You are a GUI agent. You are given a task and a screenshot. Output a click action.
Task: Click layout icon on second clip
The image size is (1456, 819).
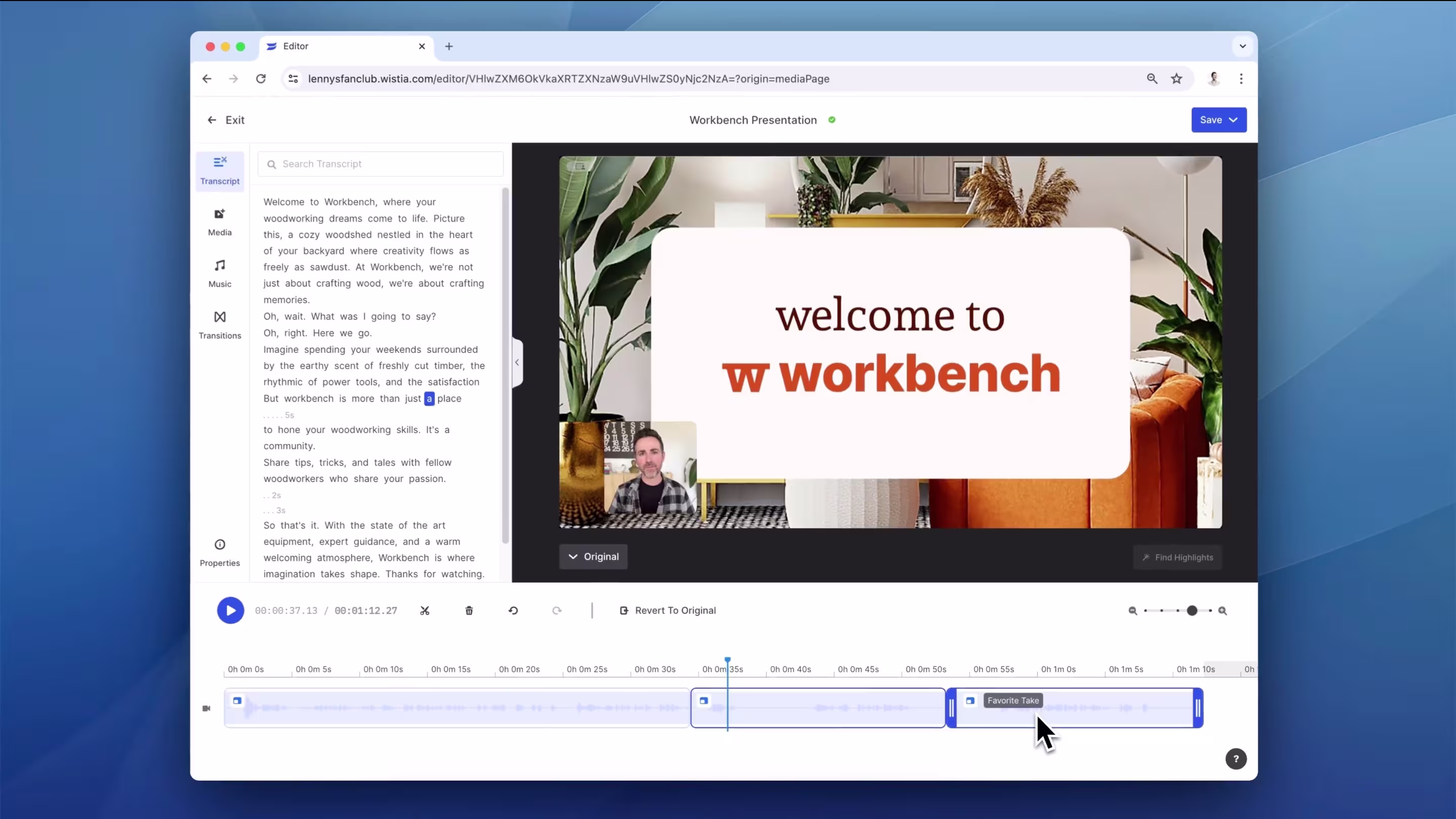704,700
